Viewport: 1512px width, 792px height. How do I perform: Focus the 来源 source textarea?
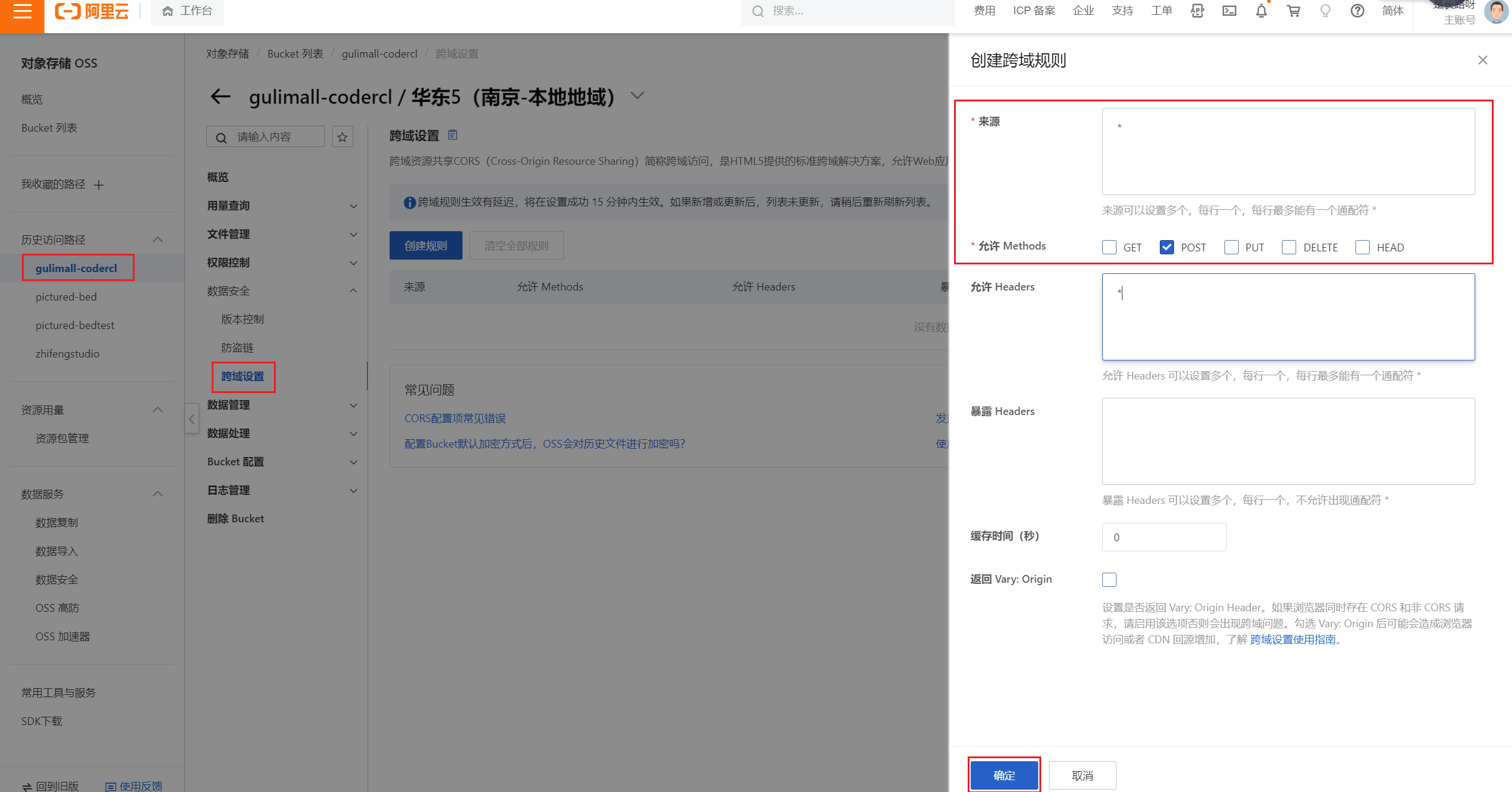pos(1288,152)
